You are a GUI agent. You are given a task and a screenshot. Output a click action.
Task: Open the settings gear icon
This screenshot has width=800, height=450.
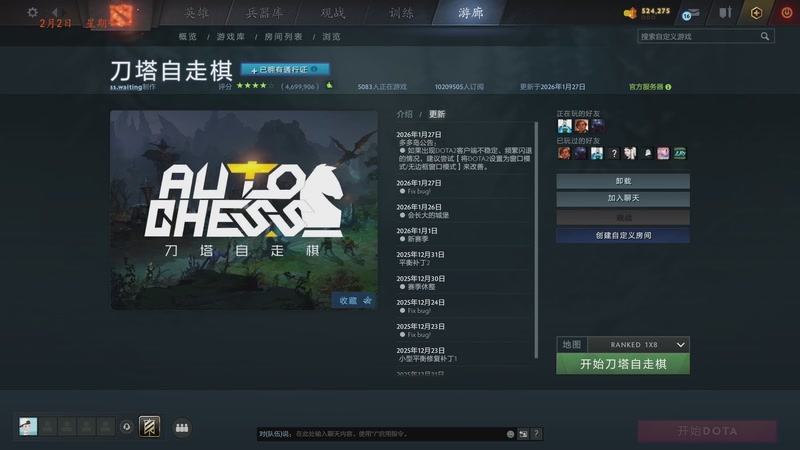[32, 12]
